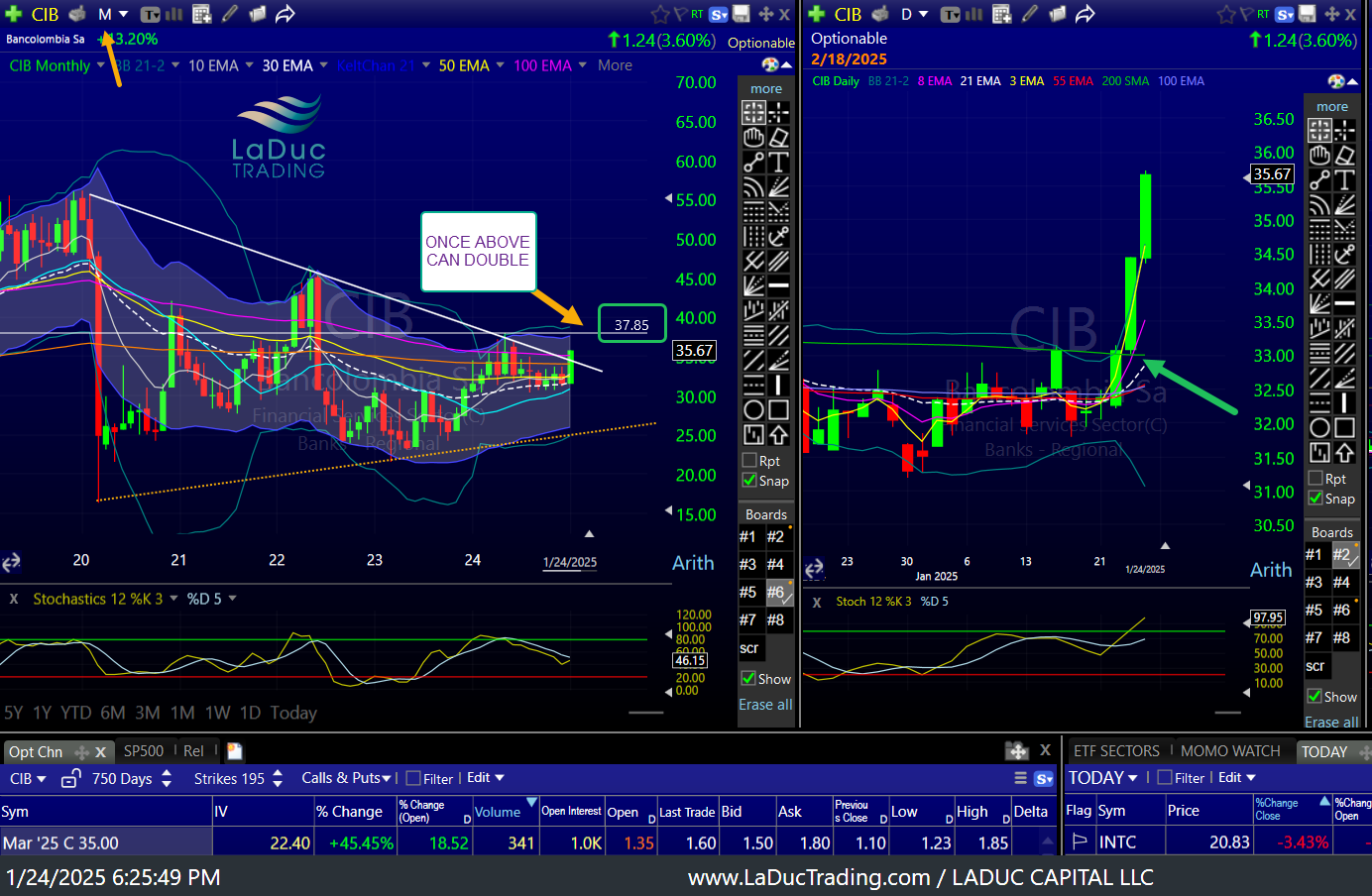Toggle the Show checkbox on right chart toolbar
Viewport: 1372px width, 896px height.
[x=1315, y=696]
